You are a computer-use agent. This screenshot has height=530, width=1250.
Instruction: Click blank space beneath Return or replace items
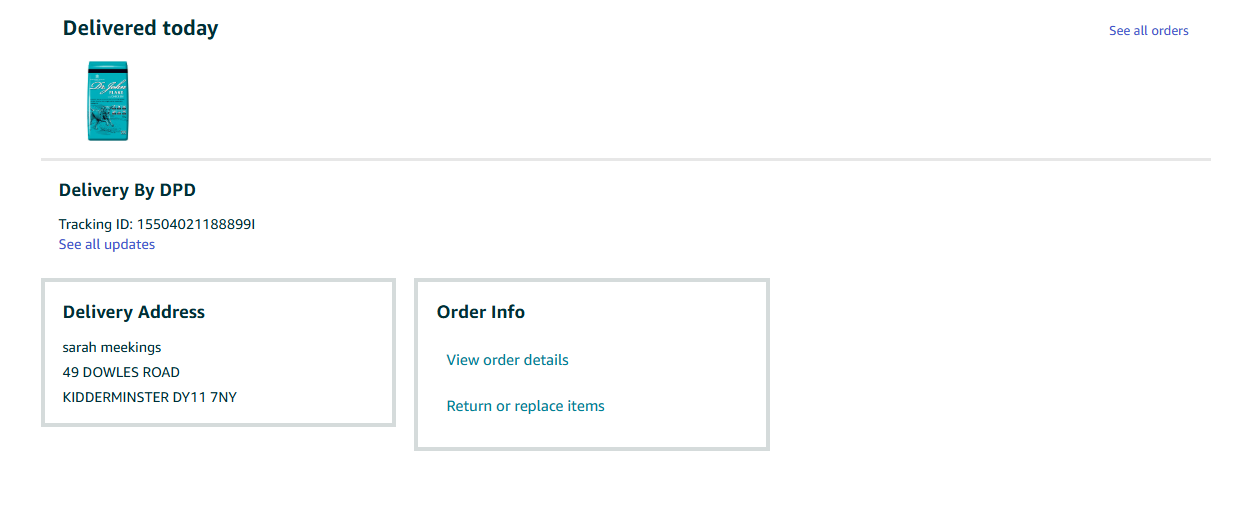click(592, 431)
